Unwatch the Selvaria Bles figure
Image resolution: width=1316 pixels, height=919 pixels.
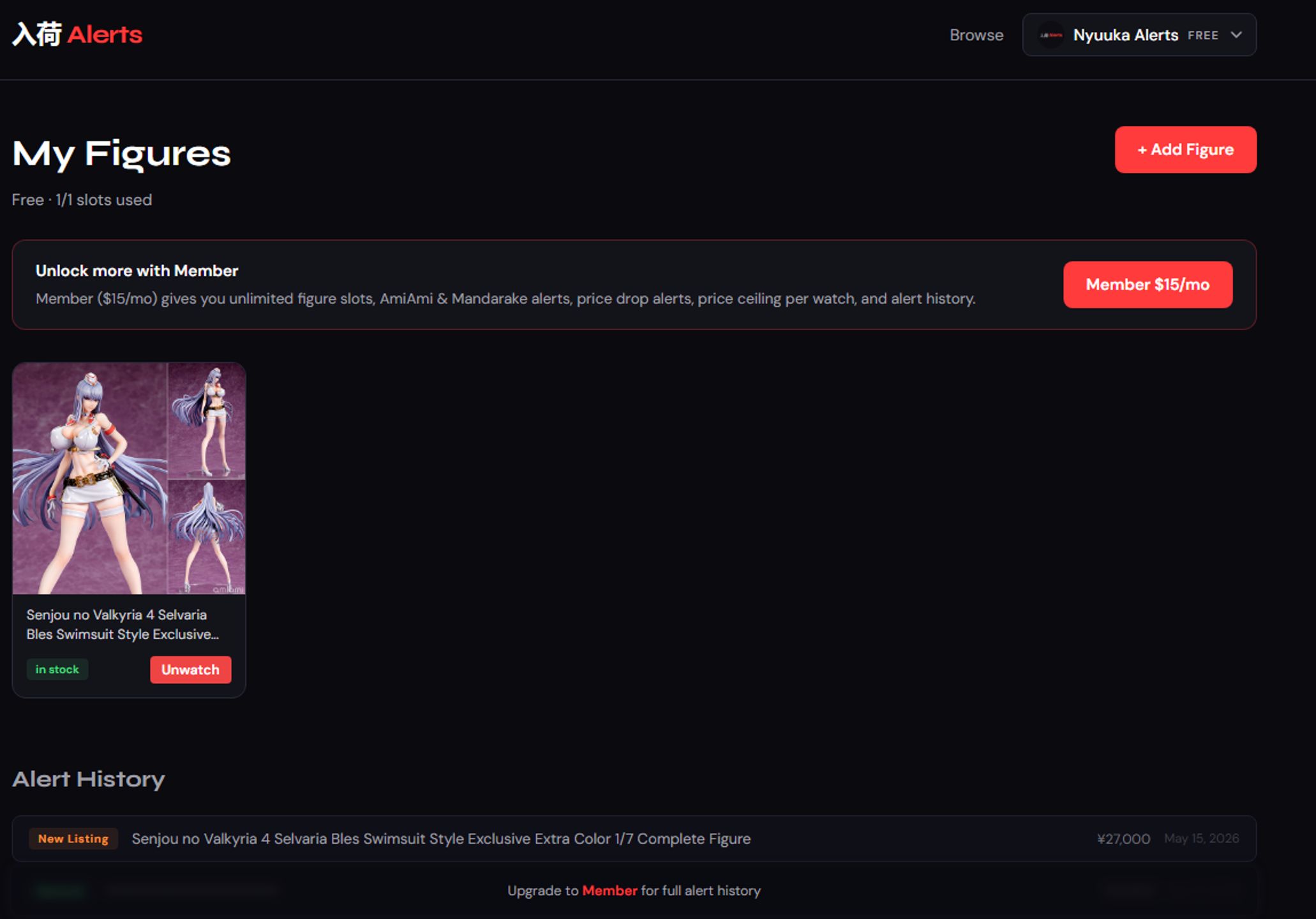click(190, 669)
